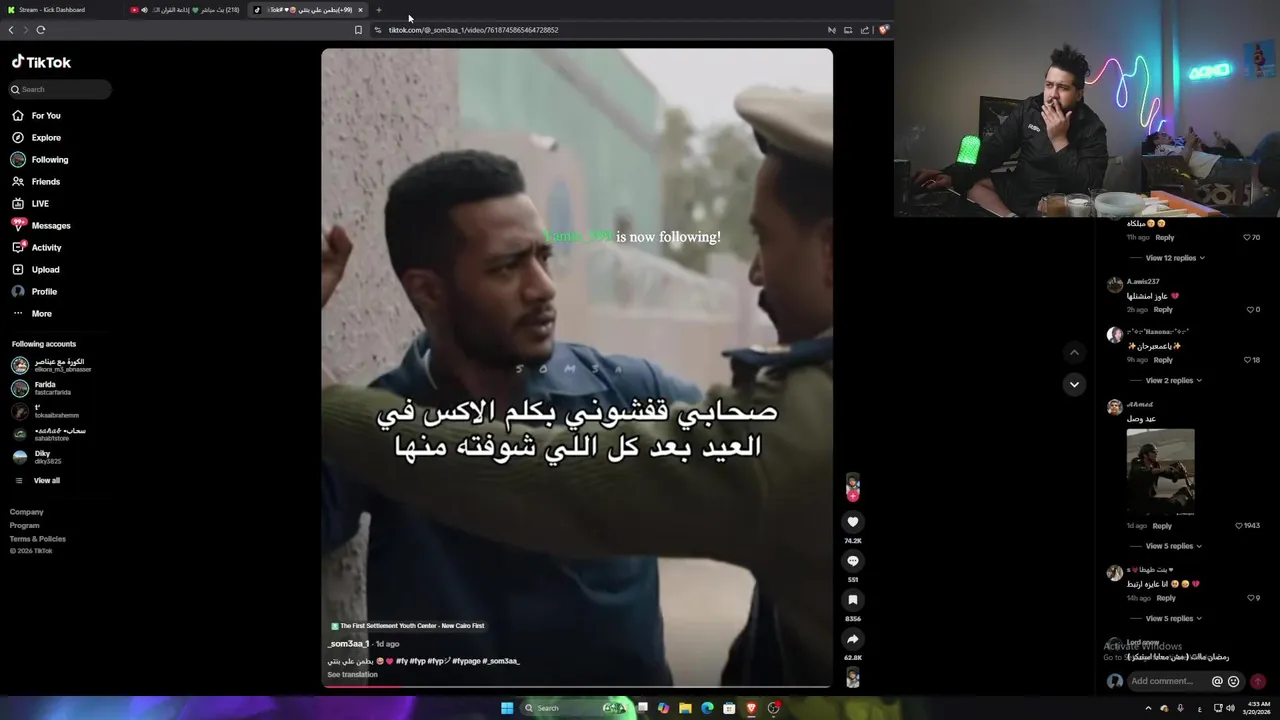Share the video with the arrow icon
1280x720 pixels.
[853, 639]
